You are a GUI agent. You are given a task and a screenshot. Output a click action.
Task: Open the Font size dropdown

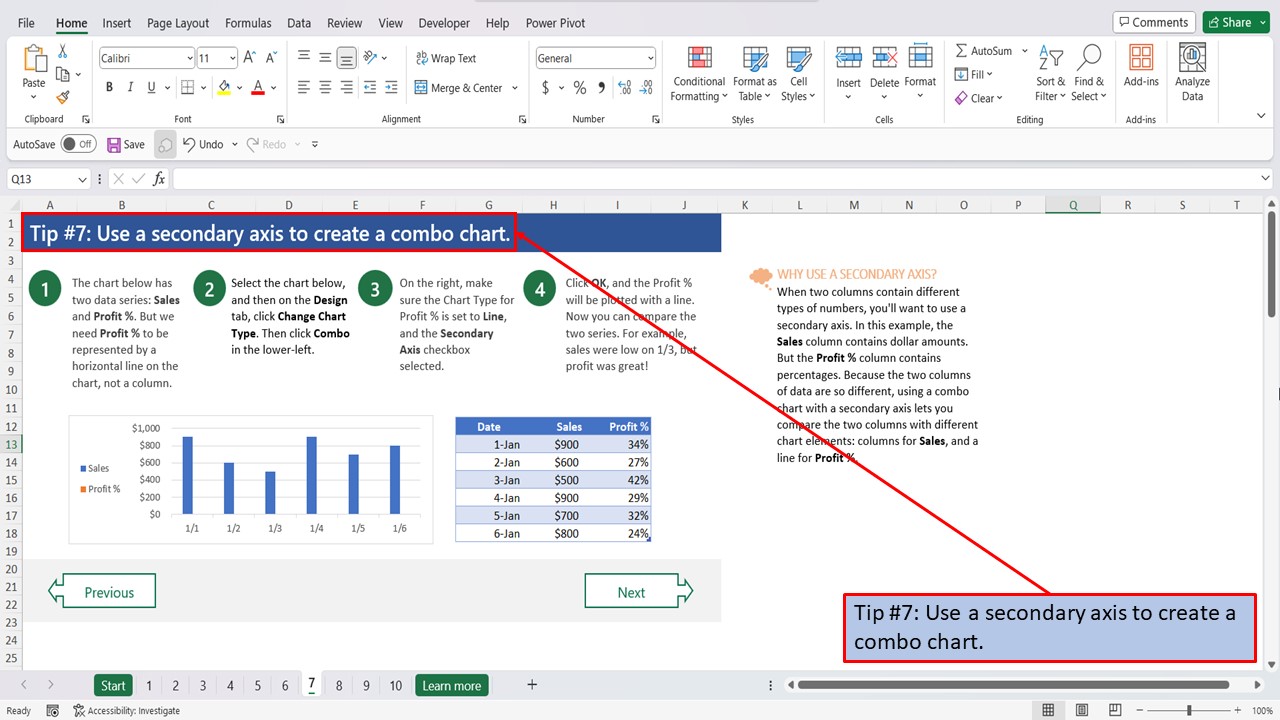[232, 57]
